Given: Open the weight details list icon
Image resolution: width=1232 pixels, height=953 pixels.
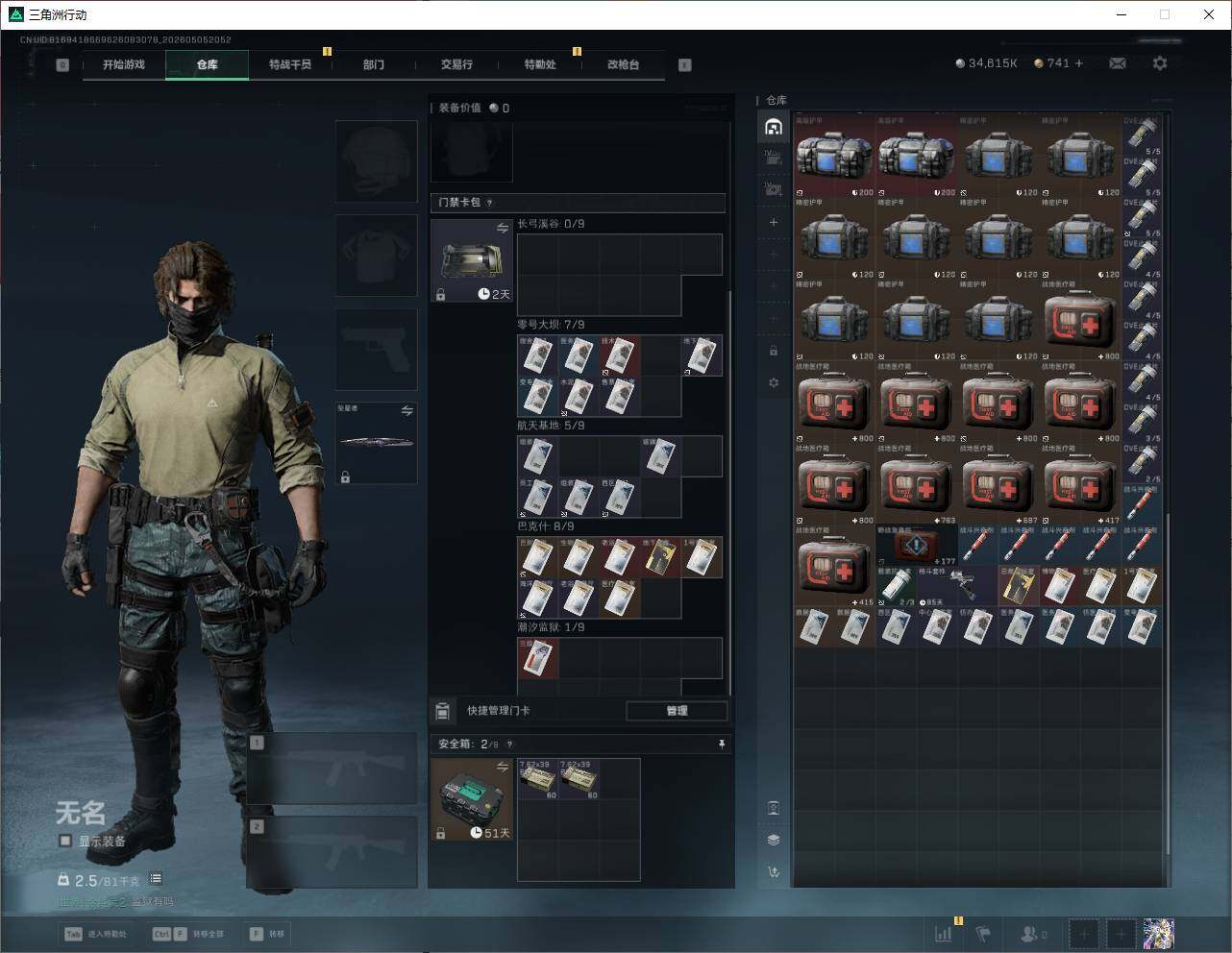Looking at the screenshot, I should (156, 879).
